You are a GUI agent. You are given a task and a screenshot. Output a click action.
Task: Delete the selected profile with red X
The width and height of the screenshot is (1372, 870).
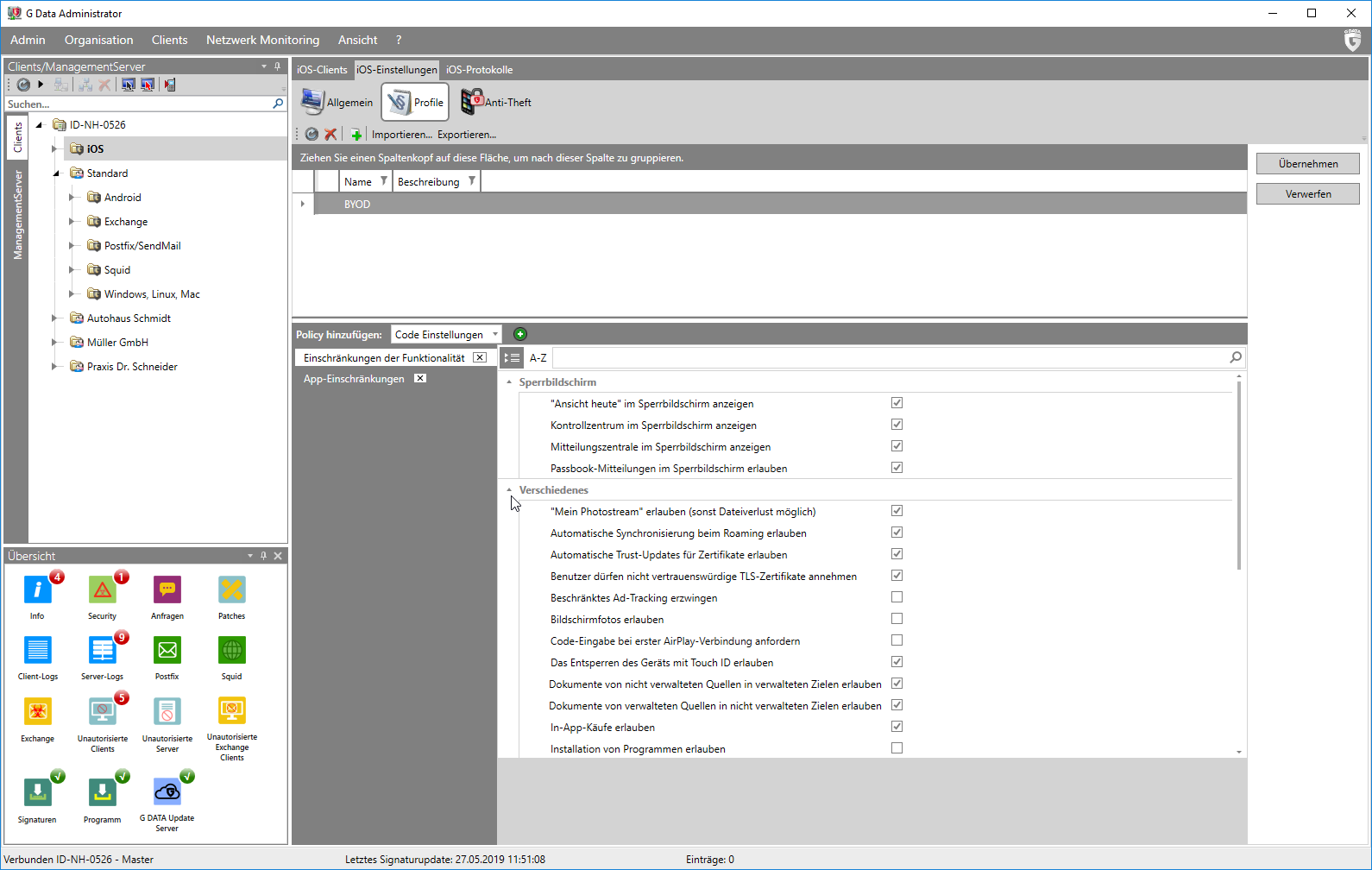[x=330, y=134]
